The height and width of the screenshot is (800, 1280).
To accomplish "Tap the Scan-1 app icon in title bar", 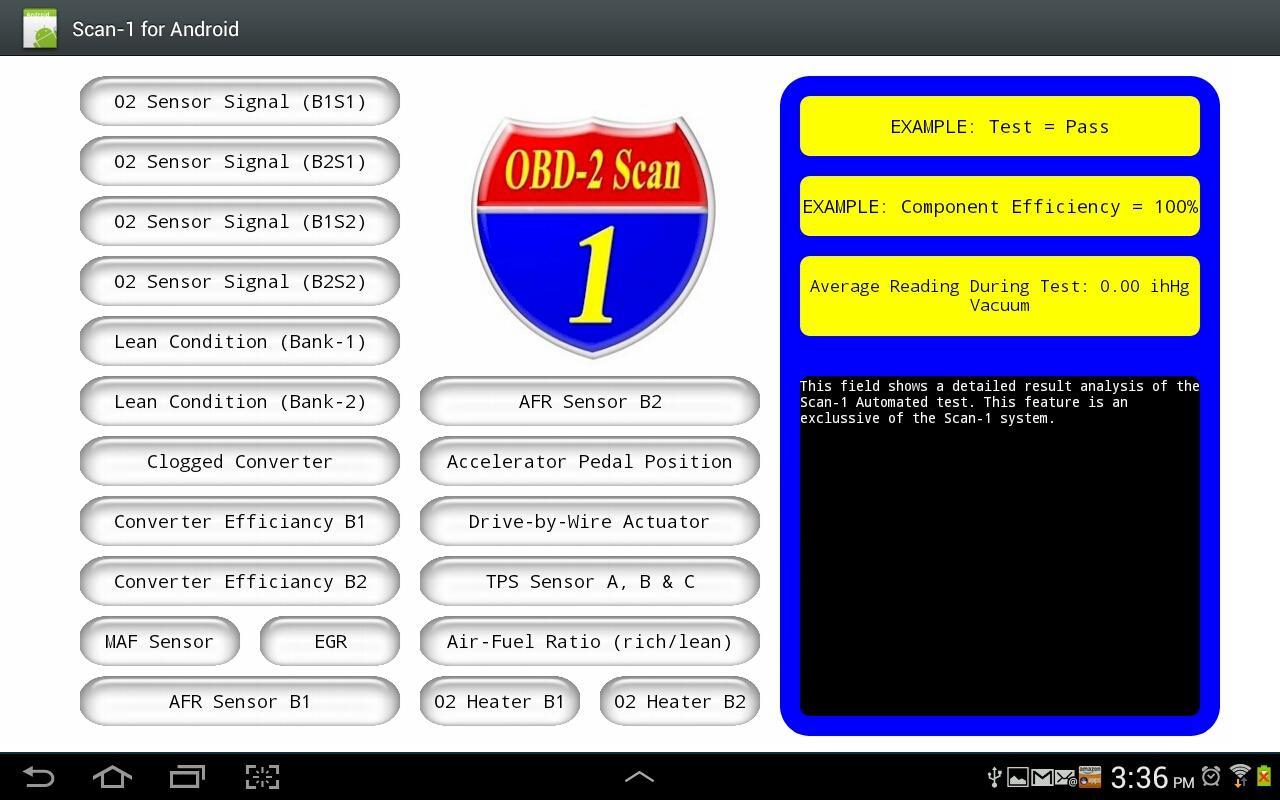I will tap(38, 27).
